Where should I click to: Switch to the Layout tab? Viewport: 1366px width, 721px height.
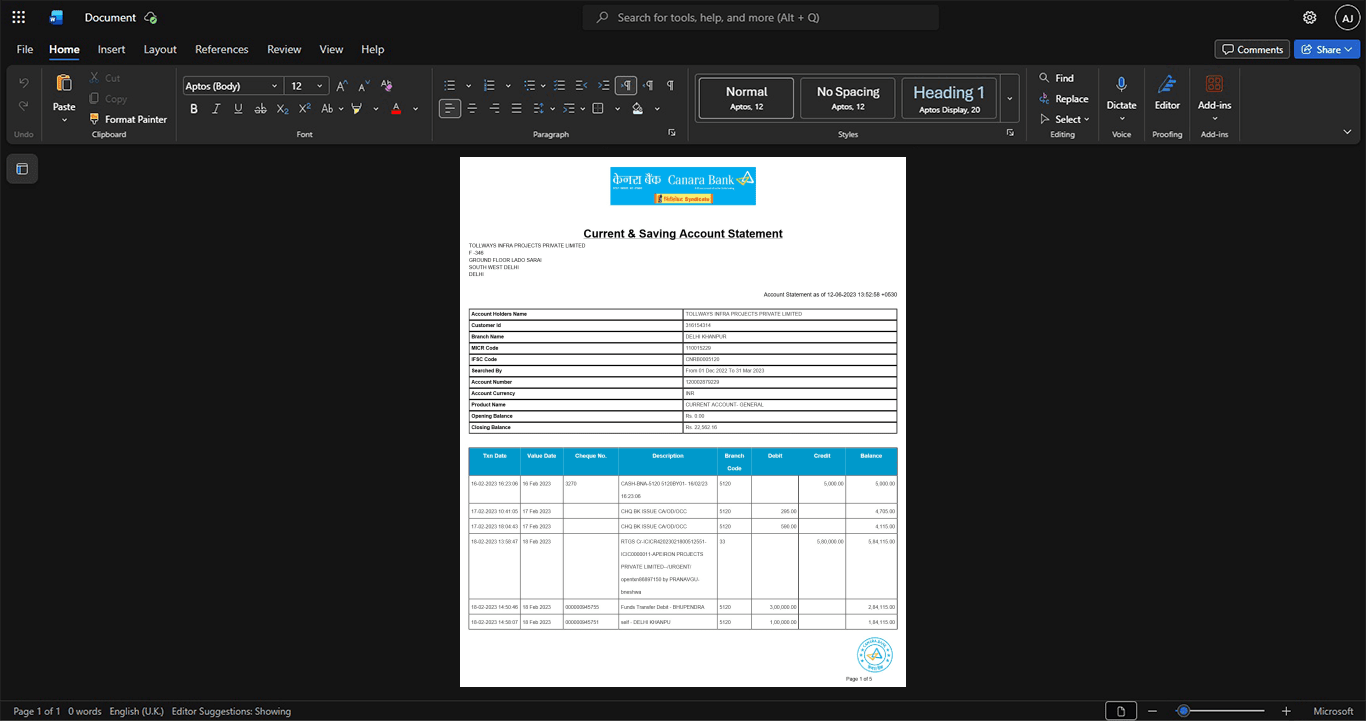point(160,49)
